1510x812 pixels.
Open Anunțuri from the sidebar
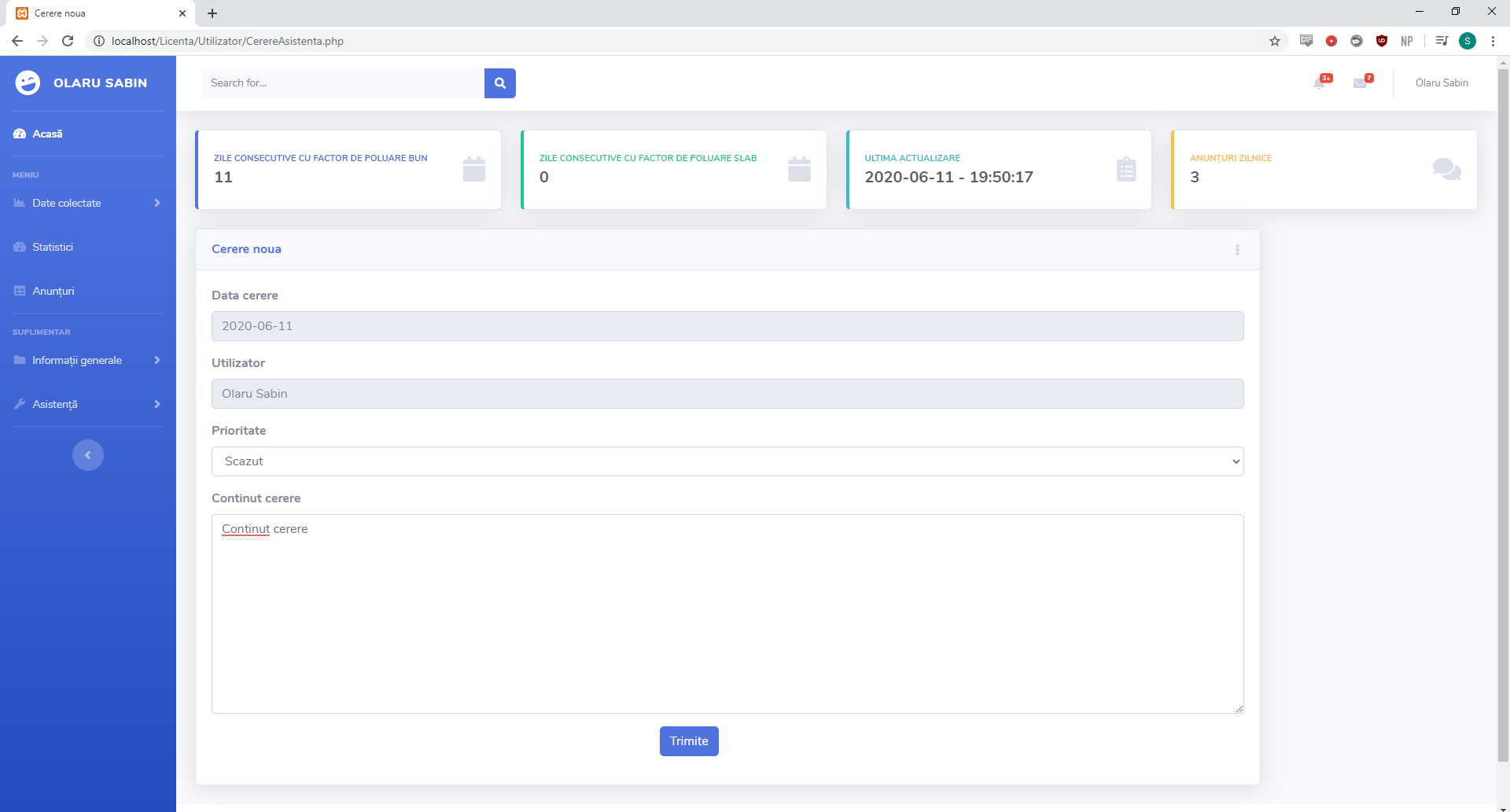pyautogui.click(x=53, y=291)
